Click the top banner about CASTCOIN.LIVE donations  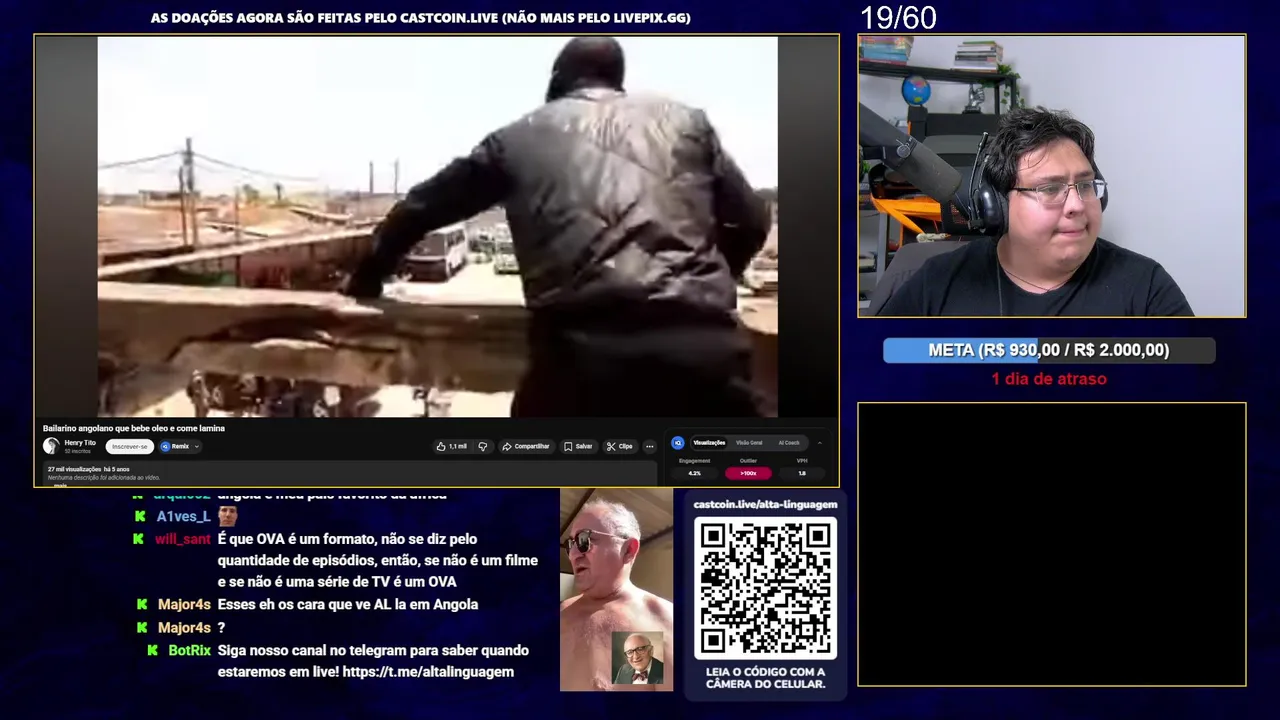pyautogui.click(x=420, y=18)
